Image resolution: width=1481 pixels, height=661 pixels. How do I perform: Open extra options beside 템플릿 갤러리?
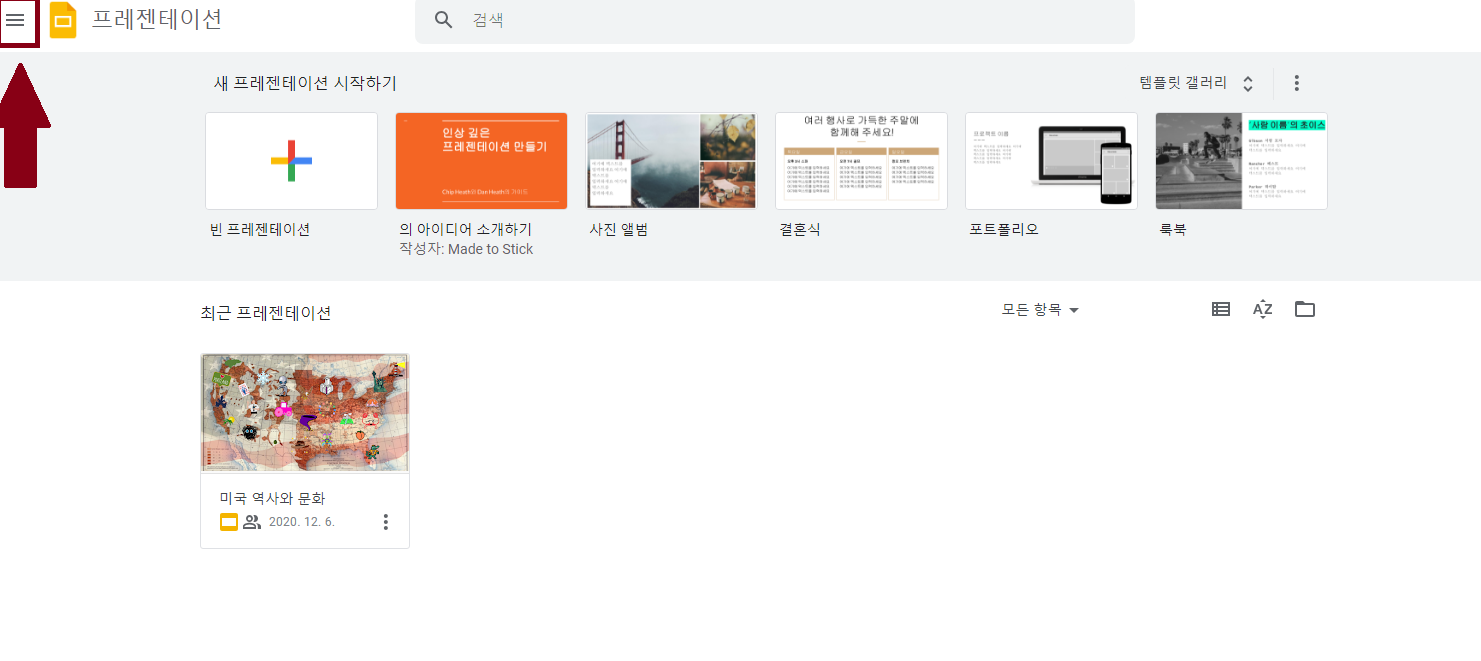(1295, 83)
